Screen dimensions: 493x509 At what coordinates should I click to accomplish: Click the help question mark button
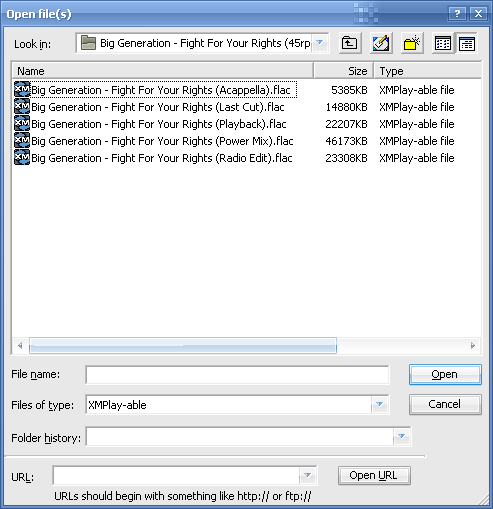pyautogui.click(x=457, y=14)
